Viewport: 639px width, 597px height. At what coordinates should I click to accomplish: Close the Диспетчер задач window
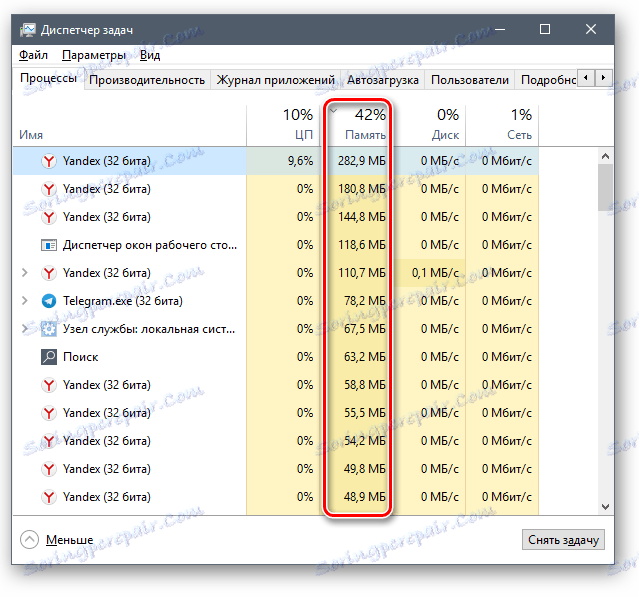pyautogui.click(x=591, y=29)
